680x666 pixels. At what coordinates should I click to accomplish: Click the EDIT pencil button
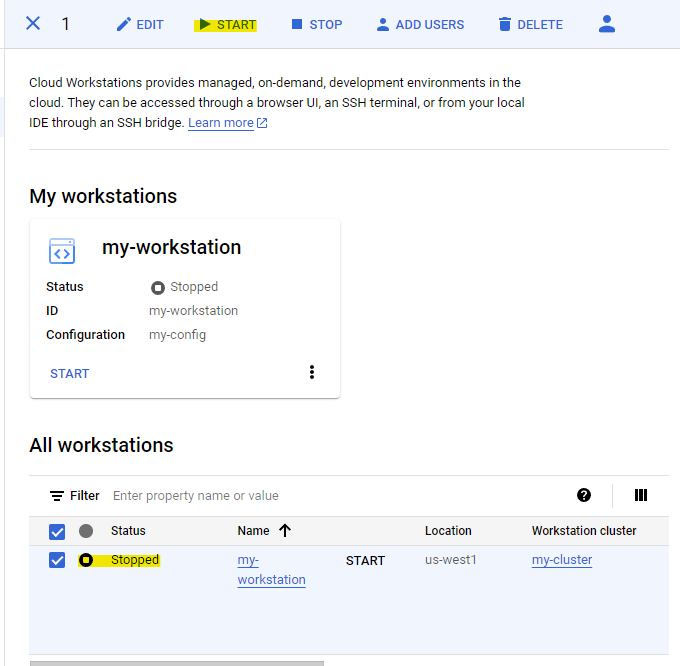140,25
